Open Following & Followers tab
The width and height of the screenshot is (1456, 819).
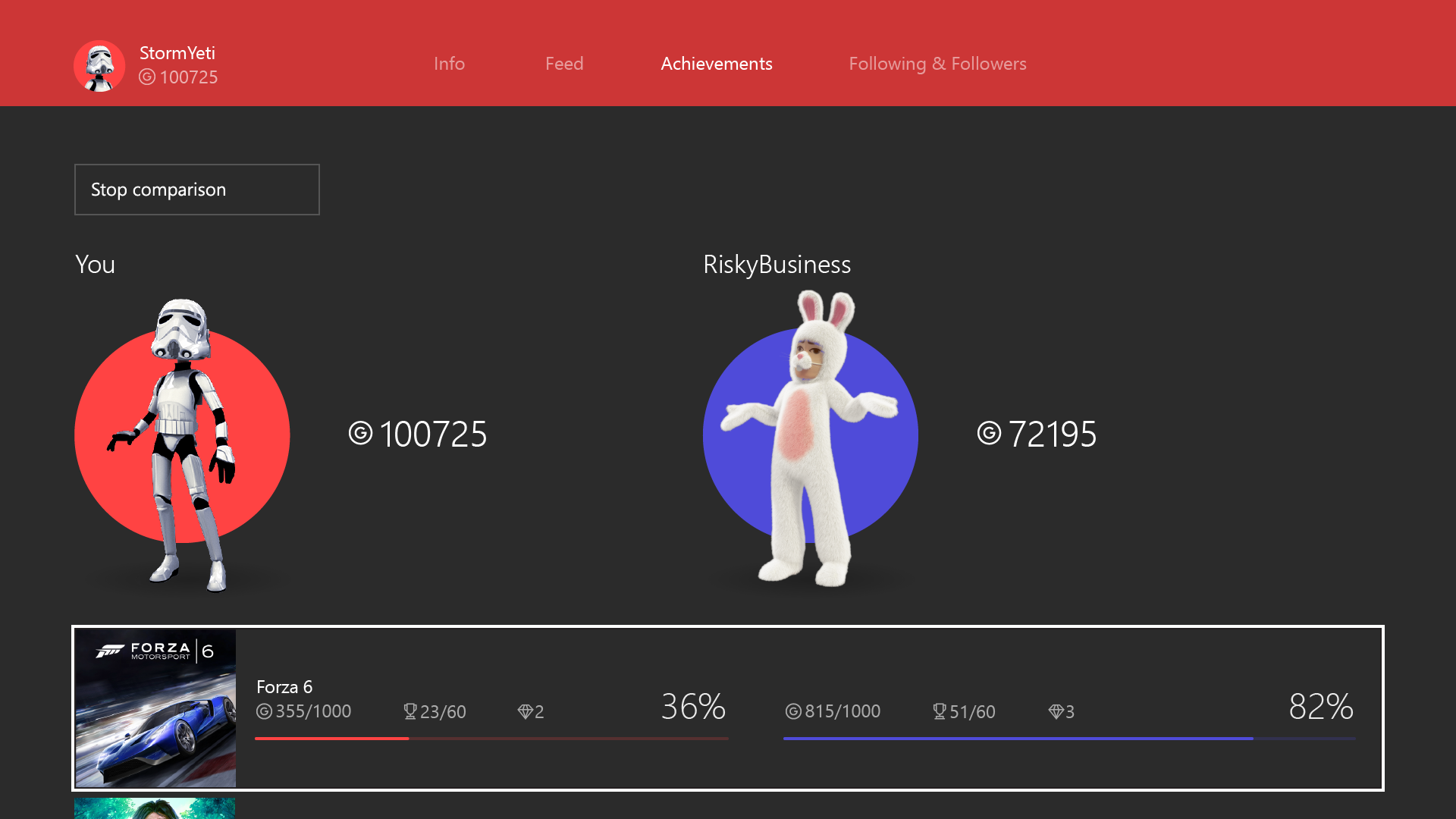(937, 64)
